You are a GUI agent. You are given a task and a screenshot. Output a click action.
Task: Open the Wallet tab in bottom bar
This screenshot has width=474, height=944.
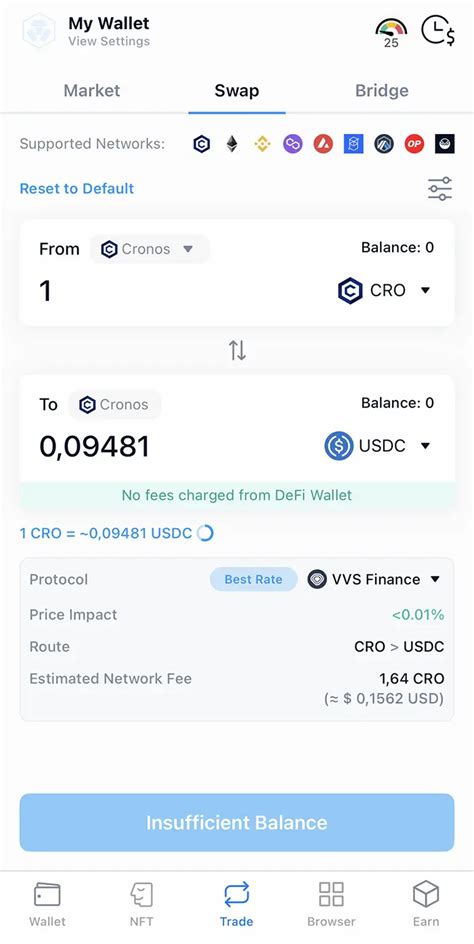47,904
